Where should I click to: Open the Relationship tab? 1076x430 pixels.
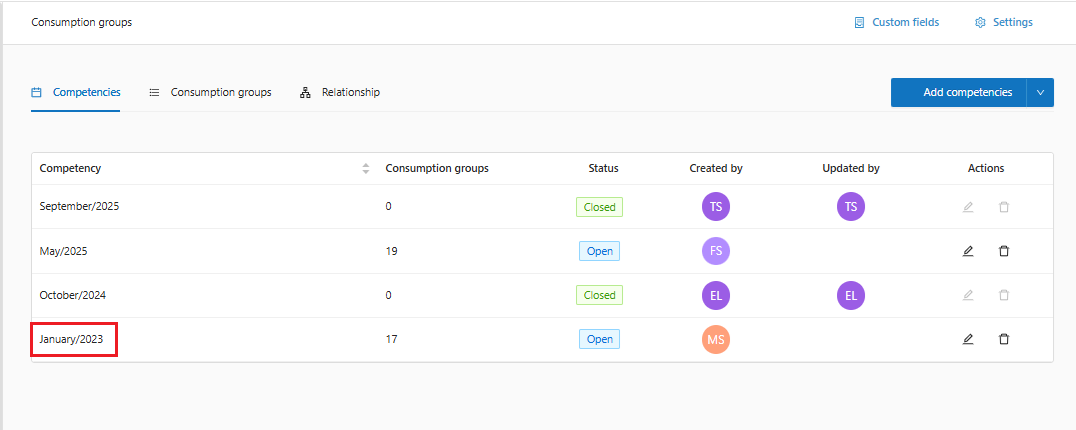(340, 92)
